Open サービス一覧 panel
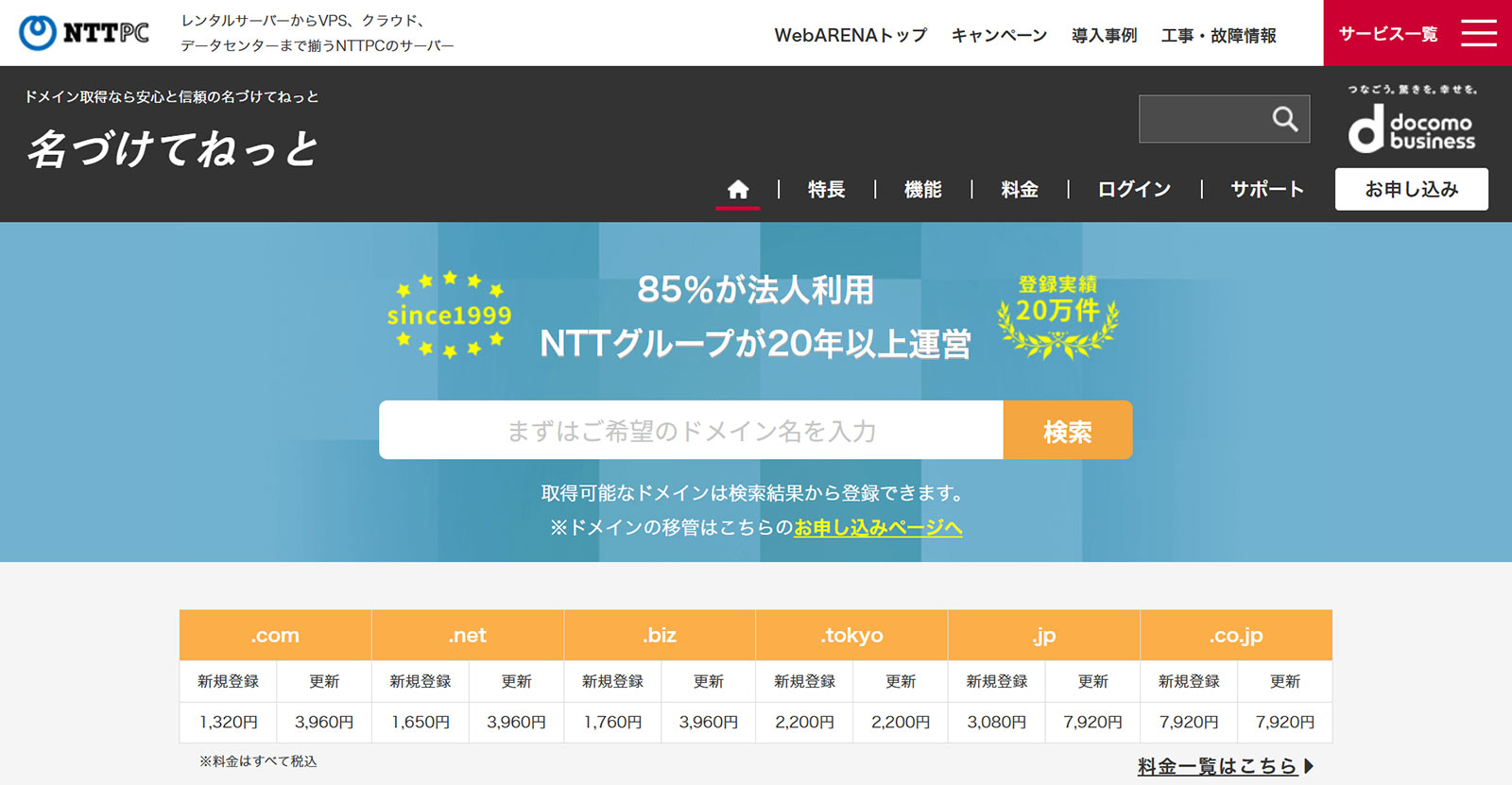The image size is (1512, 785). click(1417, 33)
